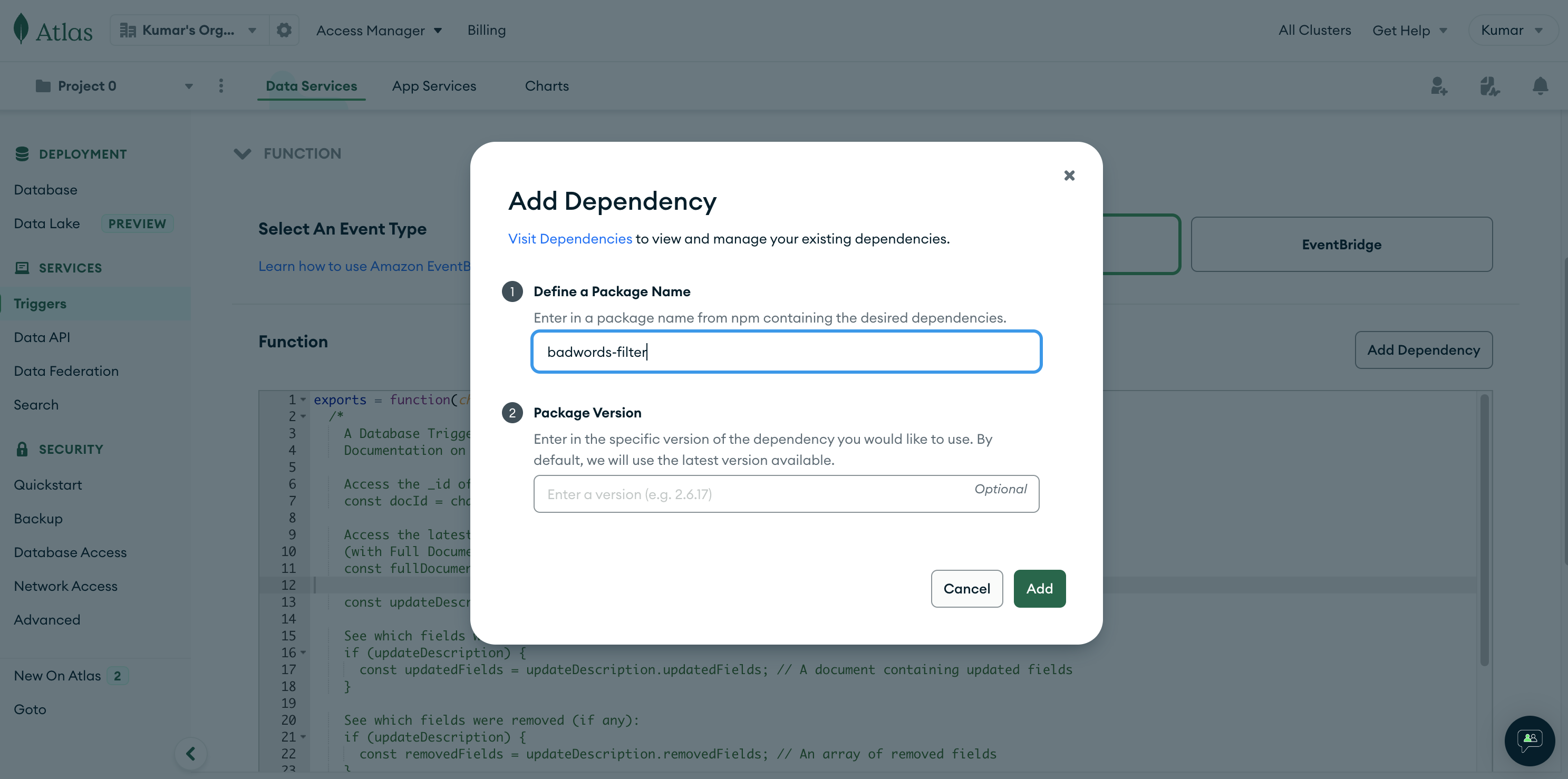Expand the Kumar's Org dropdown
This screenshot has width=1568, height=779.
point(252,31)
